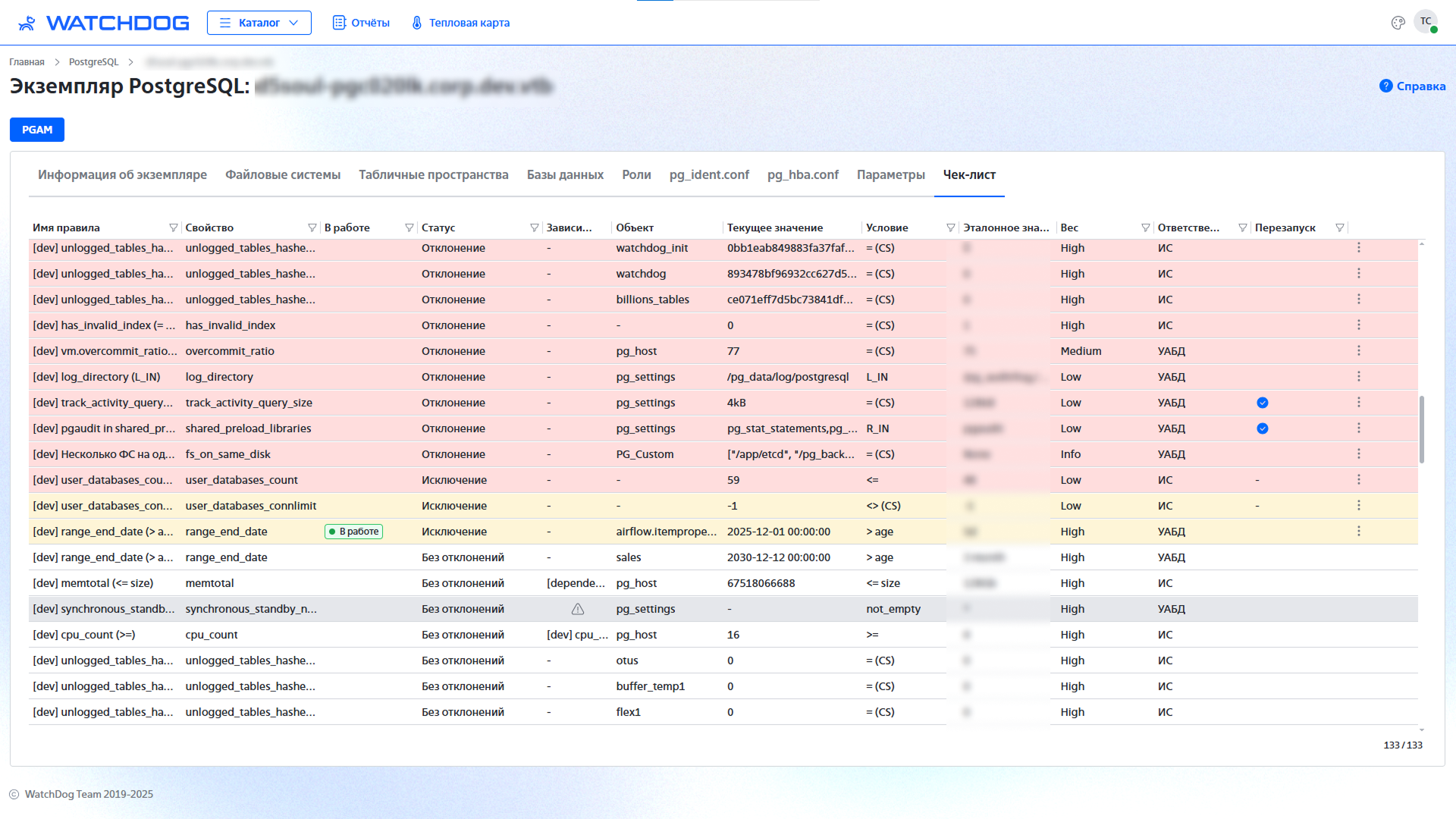Screen dimensions: 1456x819
Task: Open the Перезапуск column filter dropdown
Action: tap(1339, 227)
